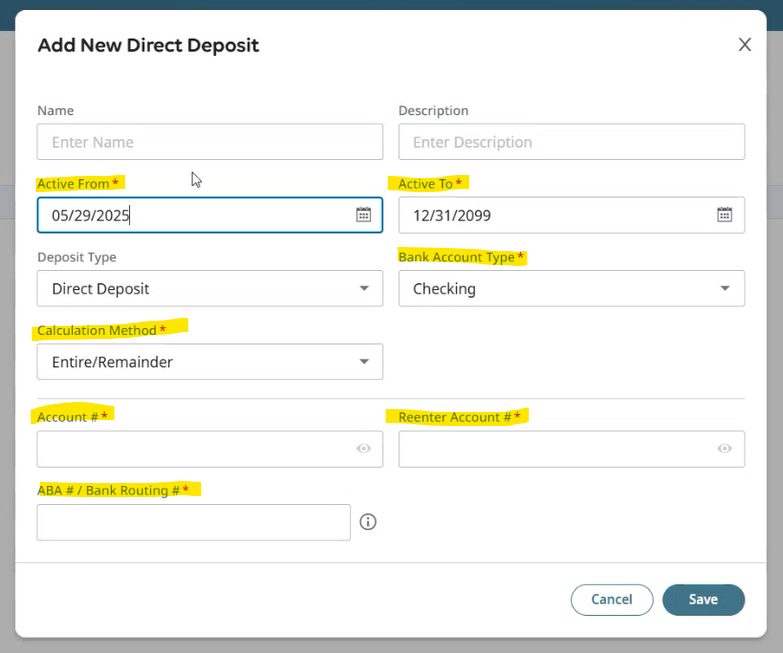Focus the Name input field
This screenshot has width=783, height=653.
tap(210, 142)
